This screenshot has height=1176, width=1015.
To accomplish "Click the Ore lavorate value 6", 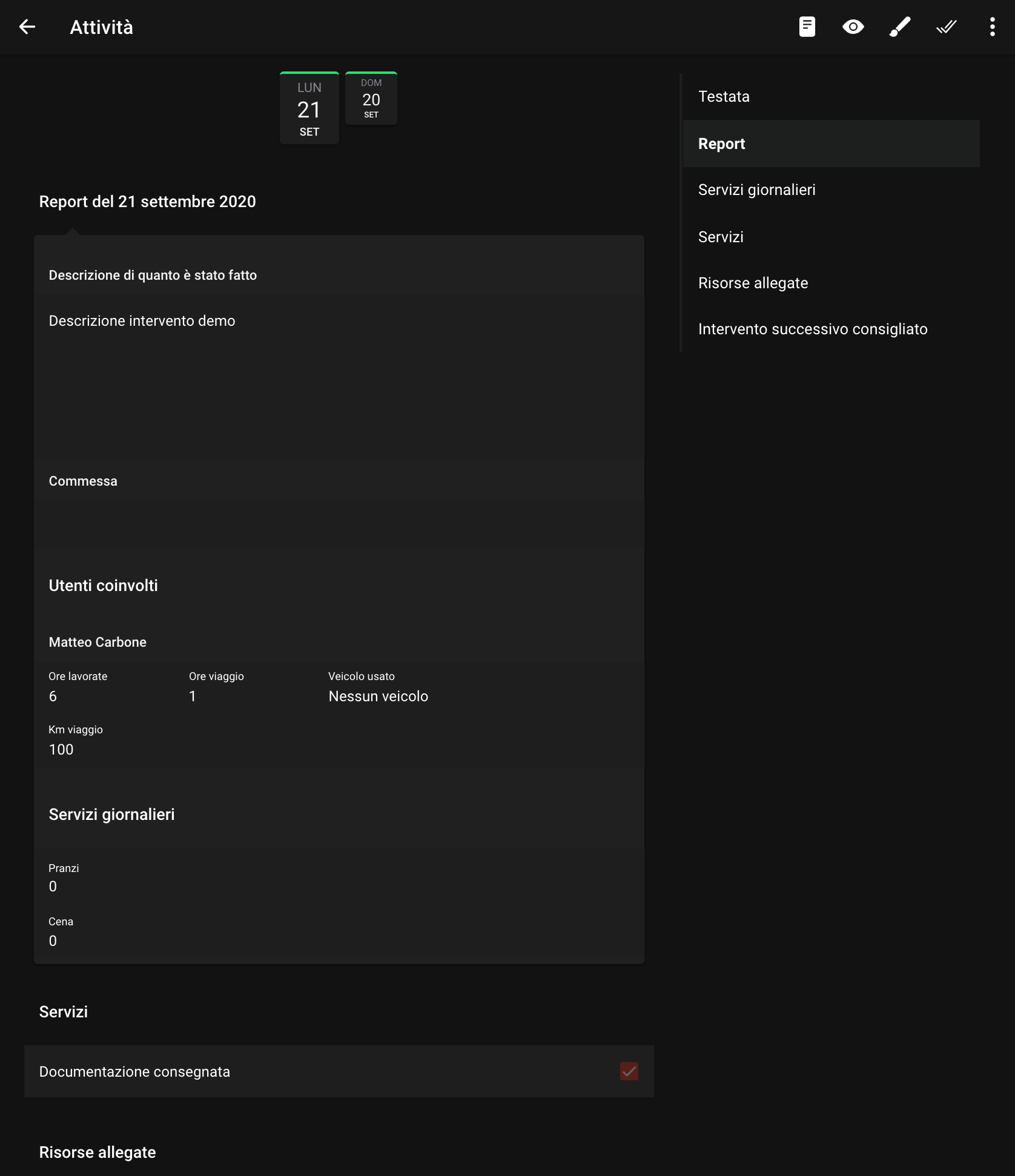I will point(53,696).
